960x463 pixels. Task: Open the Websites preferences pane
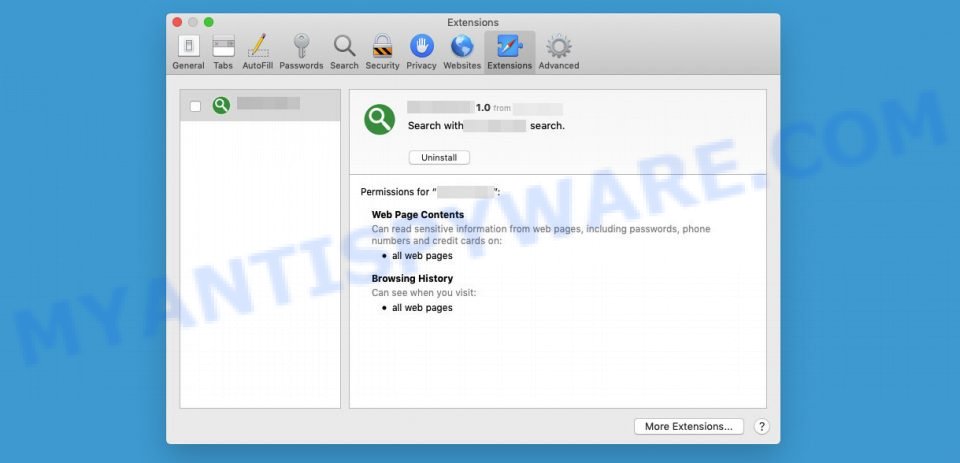point(462,52)
